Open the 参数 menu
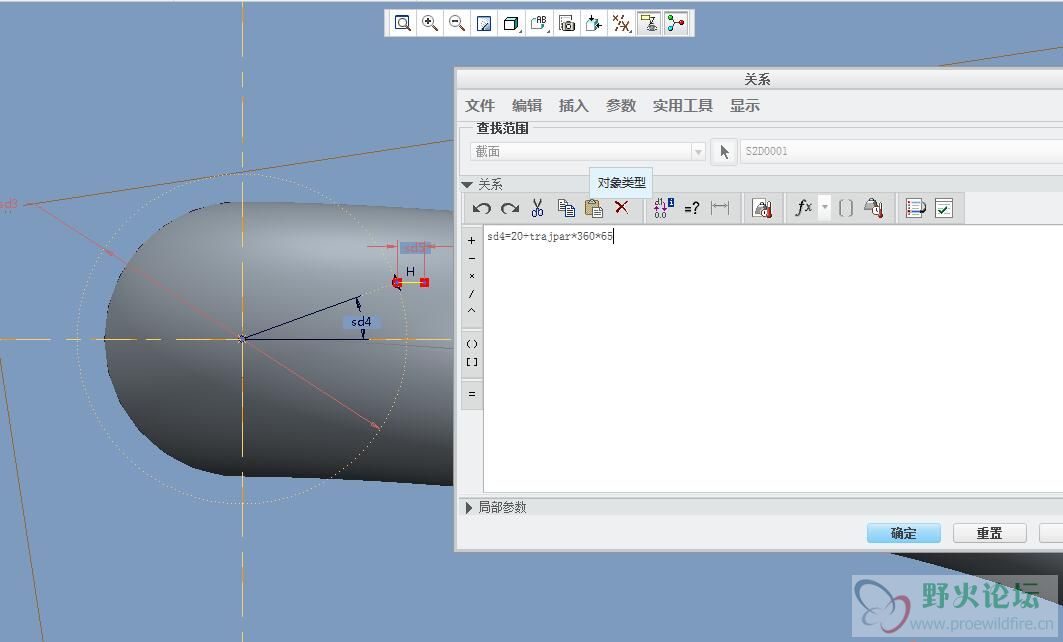1063x642 pixels. click(x=621, y=106)
